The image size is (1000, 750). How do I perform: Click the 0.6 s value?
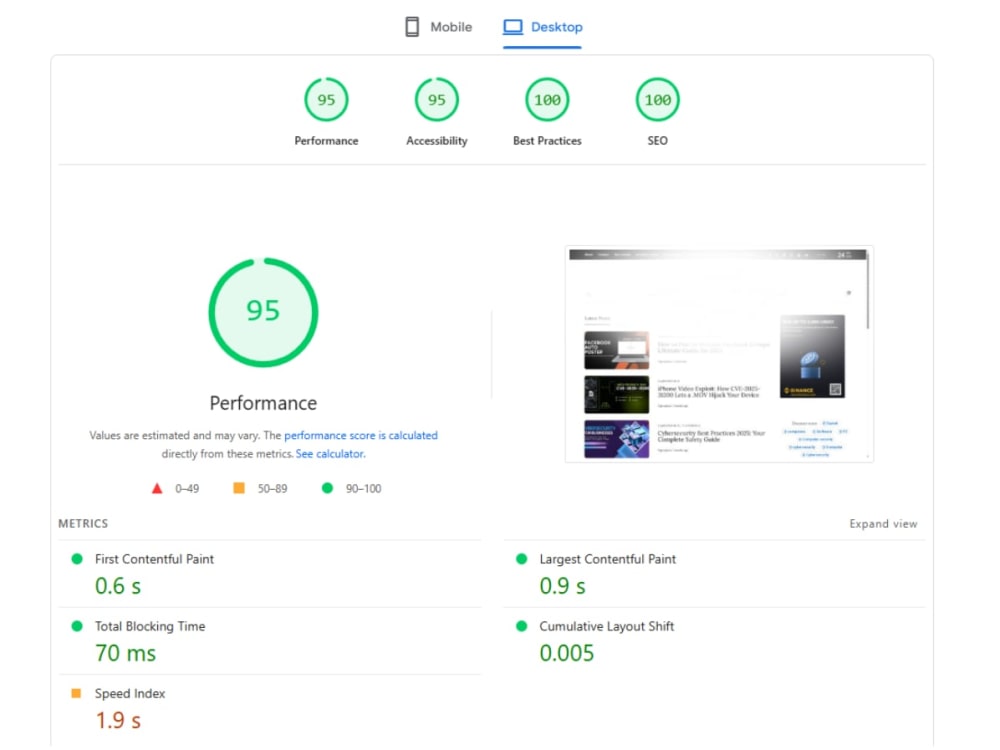[x=118, y=586]
